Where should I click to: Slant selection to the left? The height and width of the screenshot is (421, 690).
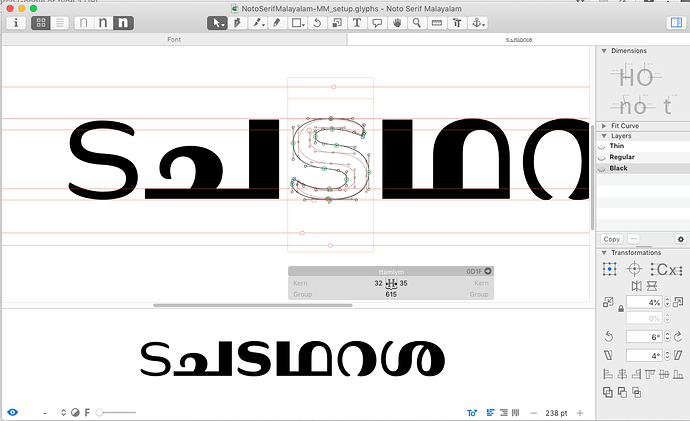pos(608,355)
